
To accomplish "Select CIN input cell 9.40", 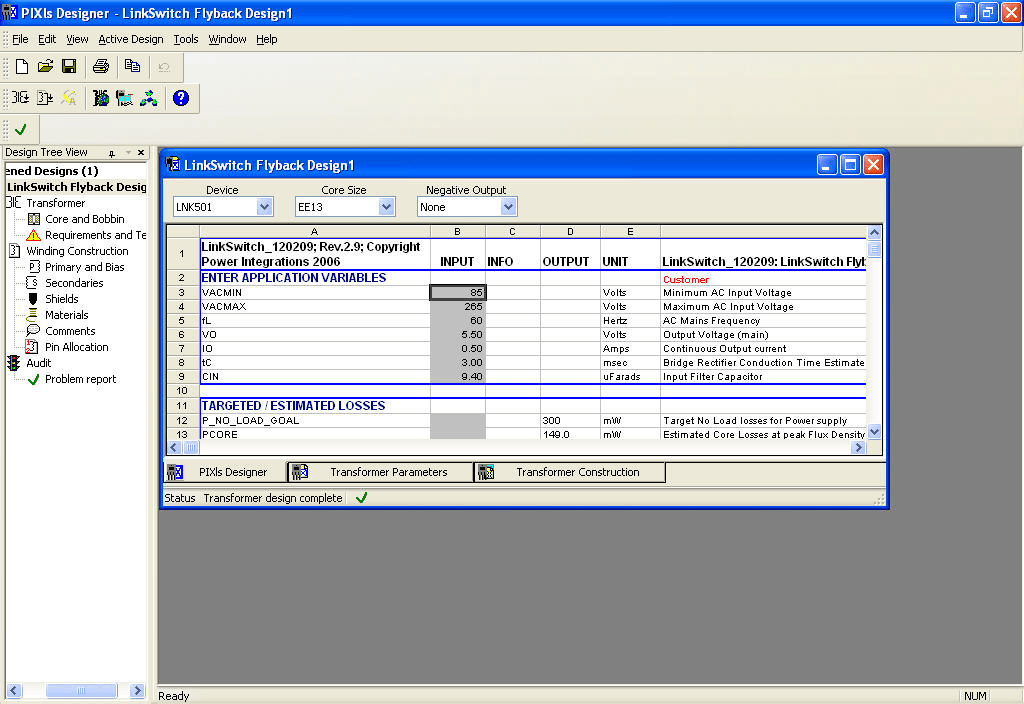I will pyautogui.click(x=457, y=377).
